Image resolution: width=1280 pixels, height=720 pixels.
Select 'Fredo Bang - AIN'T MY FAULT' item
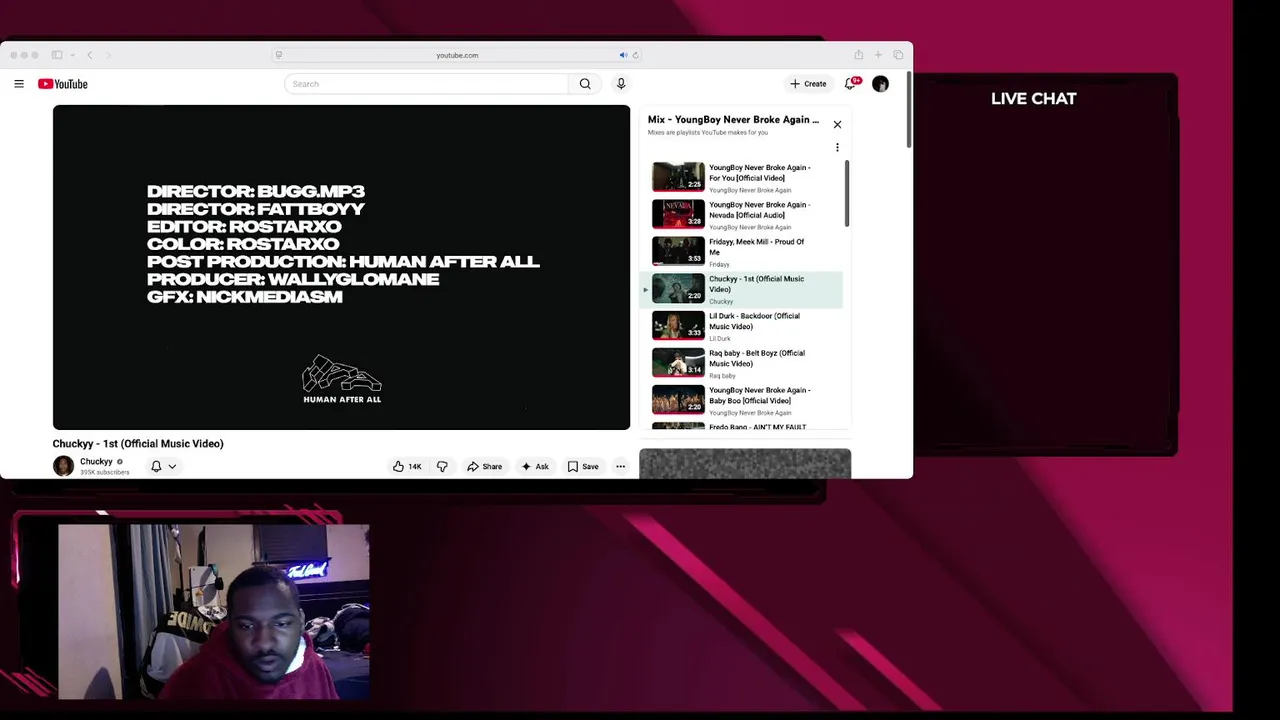point(741,427)
